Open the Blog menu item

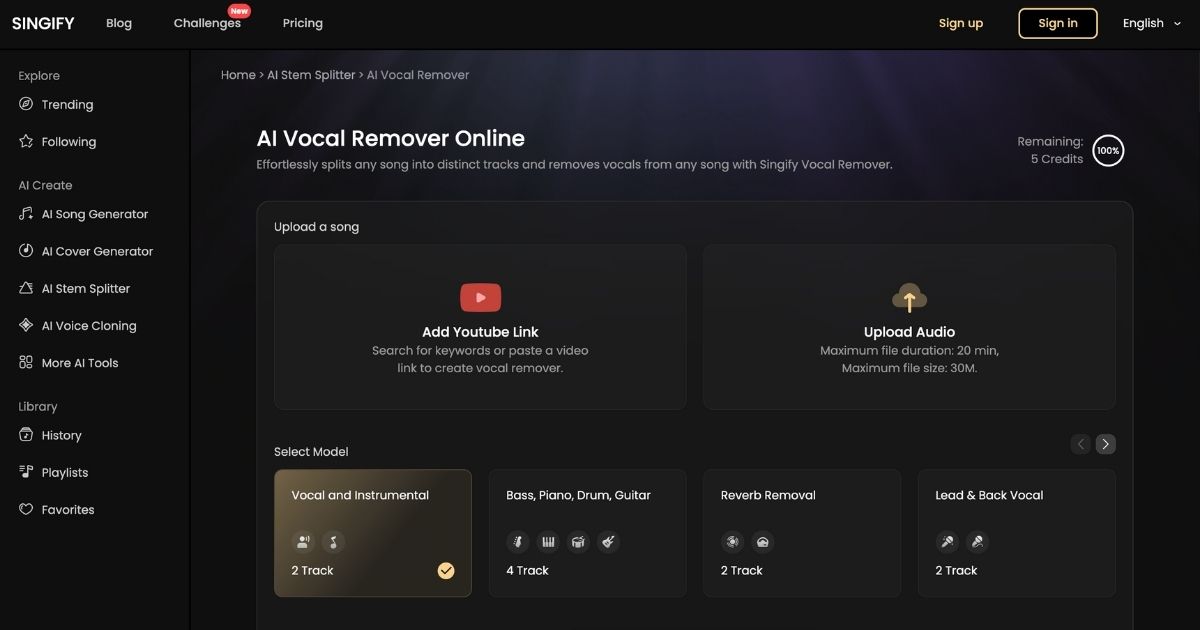click(119, 23)
